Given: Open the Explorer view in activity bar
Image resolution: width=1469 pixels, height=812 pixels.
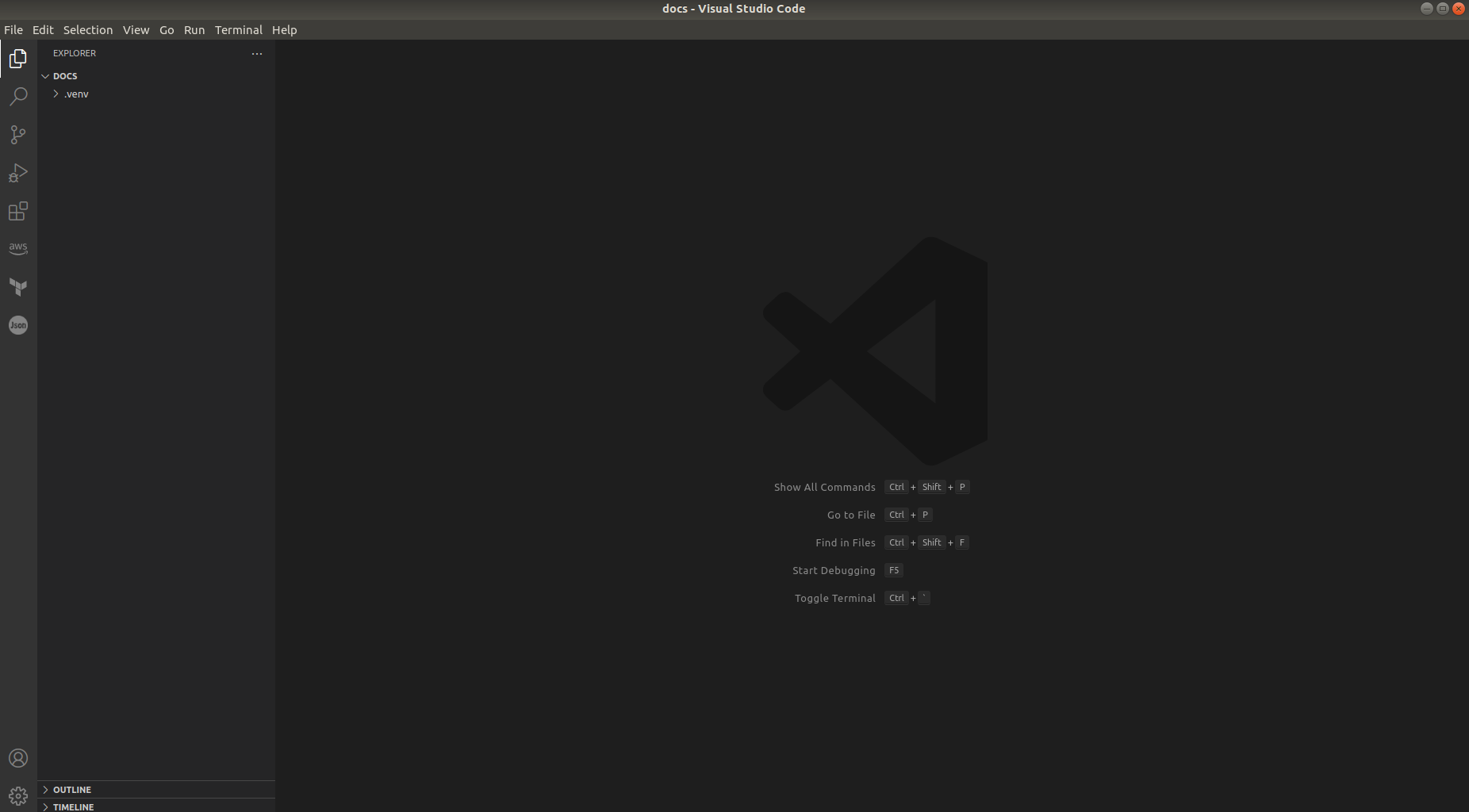Looking at the screenshot, I should [x=18, y=59].
